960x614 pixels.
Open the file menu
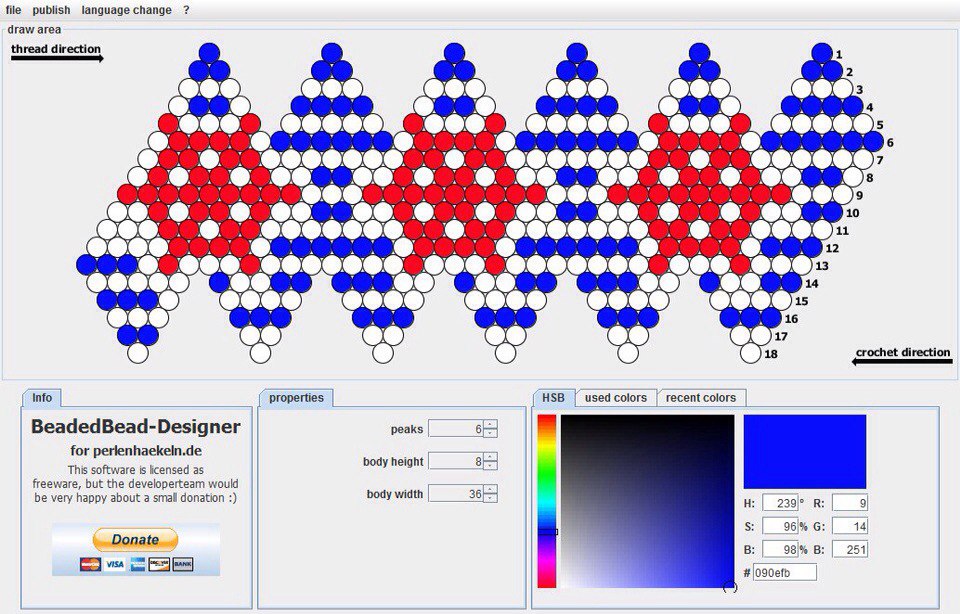(x=13, y=10)
